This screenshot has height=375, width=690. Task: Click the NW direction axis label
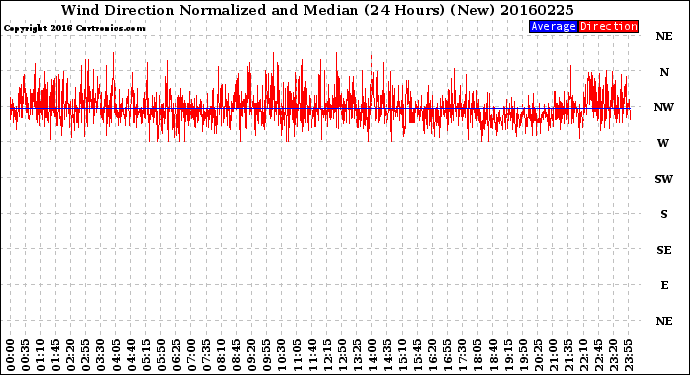click(664, 107)
